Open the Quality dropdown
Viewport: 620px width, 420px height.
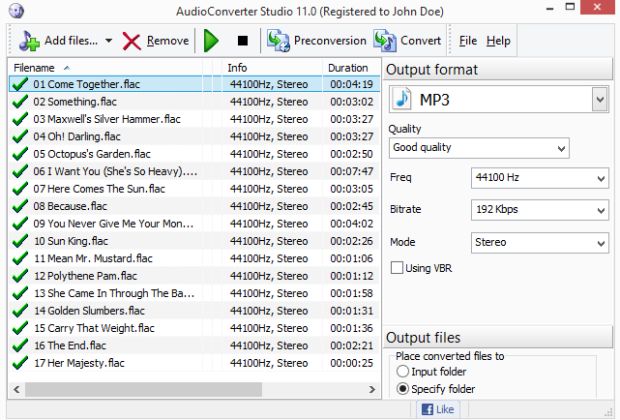tap(478, 148)
